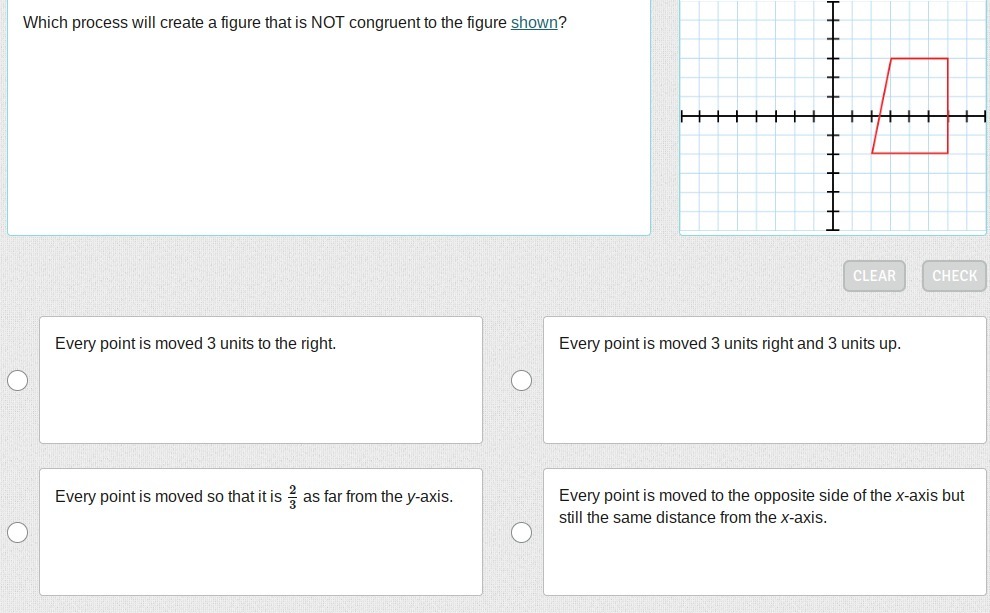This screenshot has height=613, width=990.
Task: Choose radio for opposite side of x-axis option
Action: pos(521,532)
